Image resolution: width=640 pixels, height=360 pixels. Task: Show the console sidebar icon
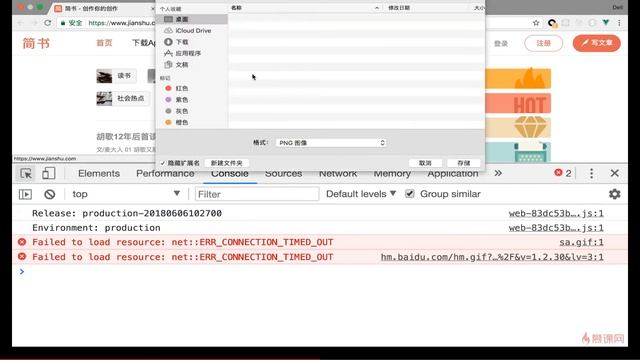(x=25, y=194)
